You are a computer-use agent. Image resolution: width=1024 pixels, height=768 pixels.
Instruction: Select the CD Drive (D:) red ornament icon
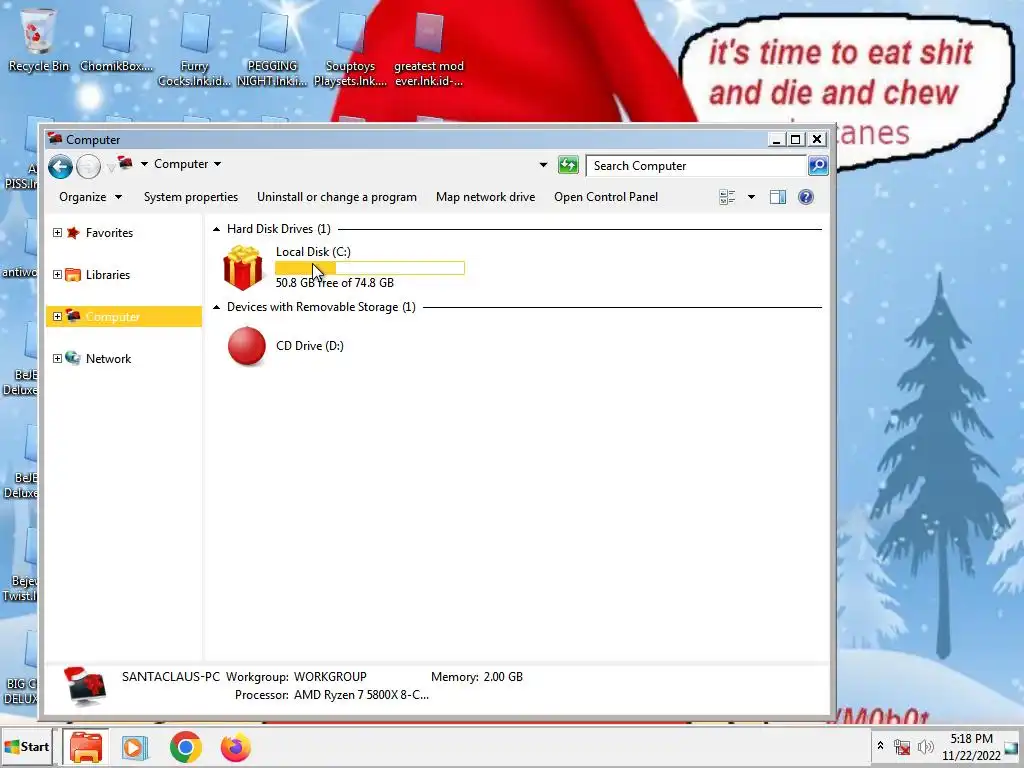[x=246, y=346]
